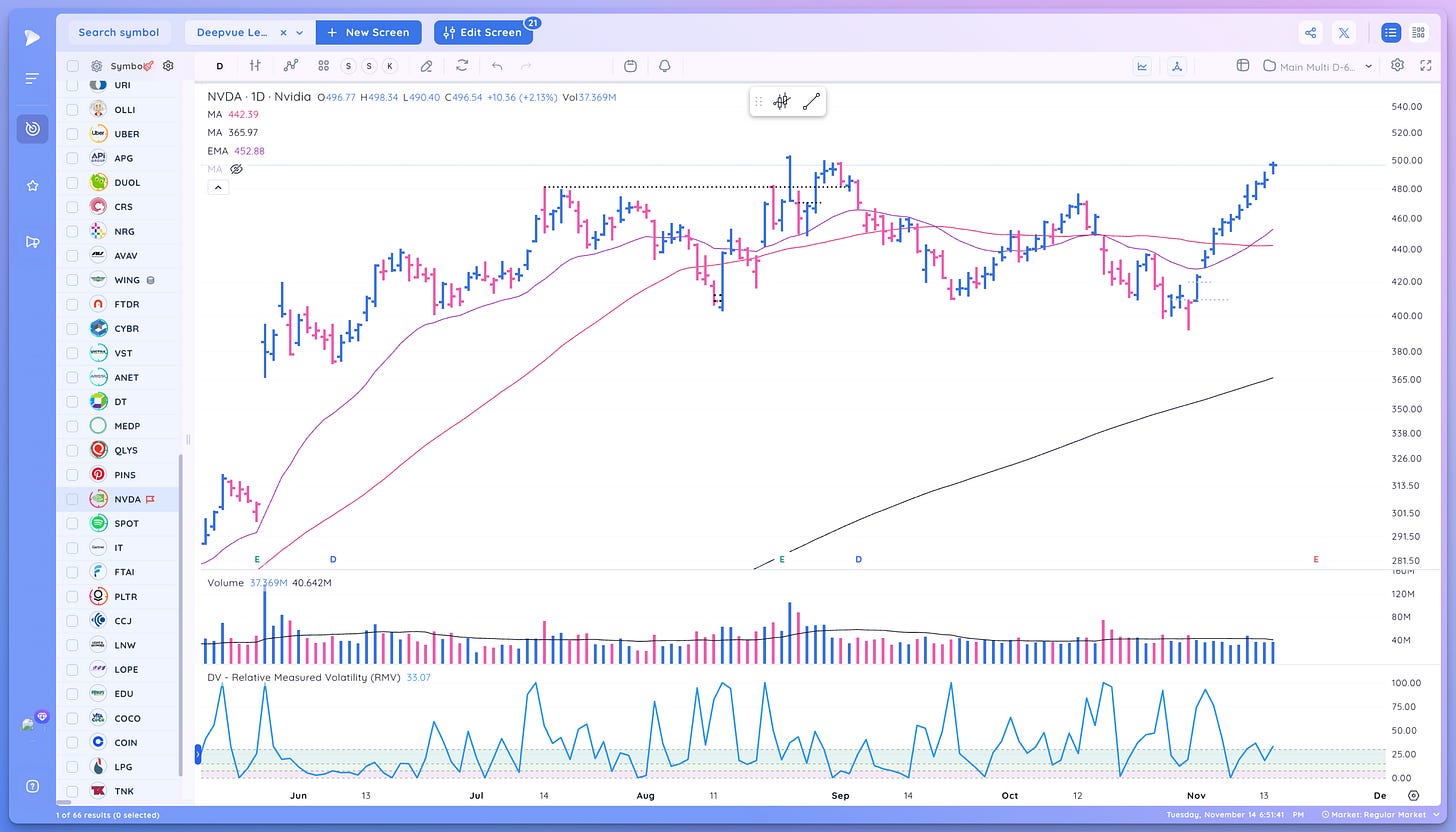Open the flags sidebar icon
Screen dimensions: 1456x832
(32, 241)
